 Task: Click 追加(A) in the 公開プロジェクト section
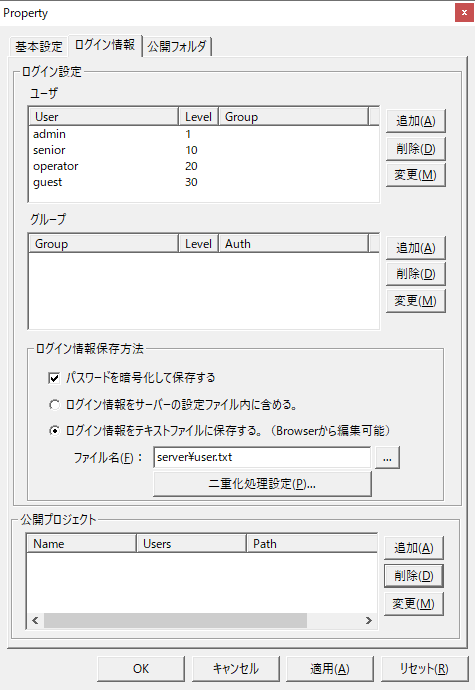414,548
